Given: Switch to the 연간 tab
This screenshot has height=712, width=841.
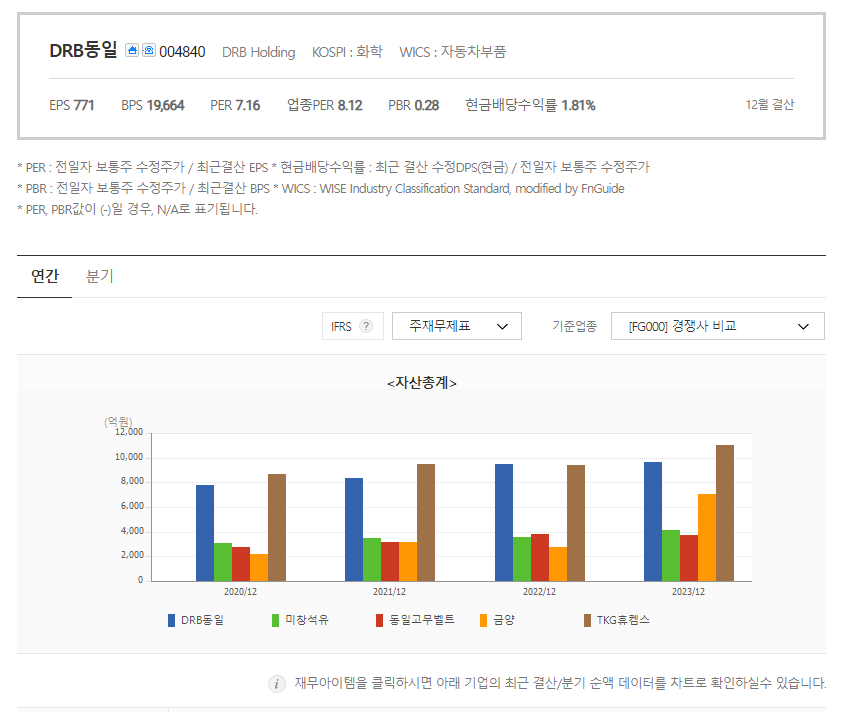Looking at the screenshot, I should coord(45,276).
